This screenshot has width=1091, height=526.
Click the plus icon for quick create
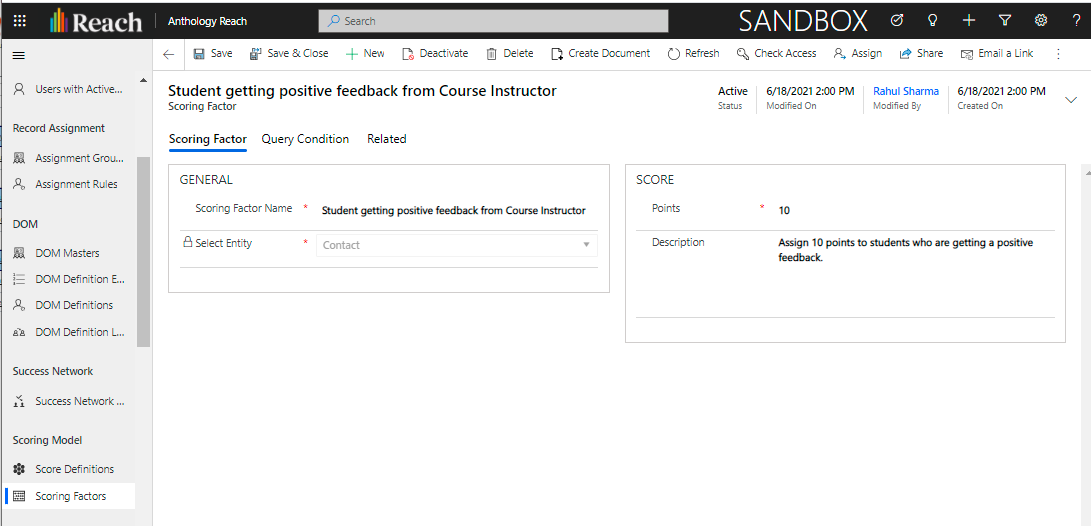tap(968, 21)
